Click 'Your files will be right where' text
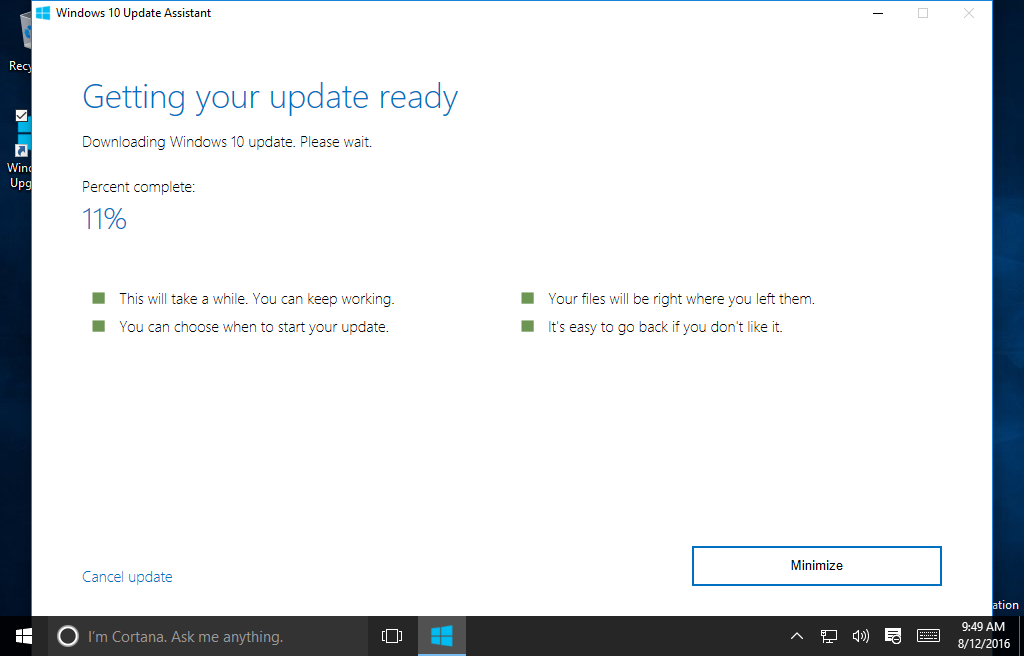Image resolution: width=1024 pixels, height=656 pixels. tap(681, 299)
